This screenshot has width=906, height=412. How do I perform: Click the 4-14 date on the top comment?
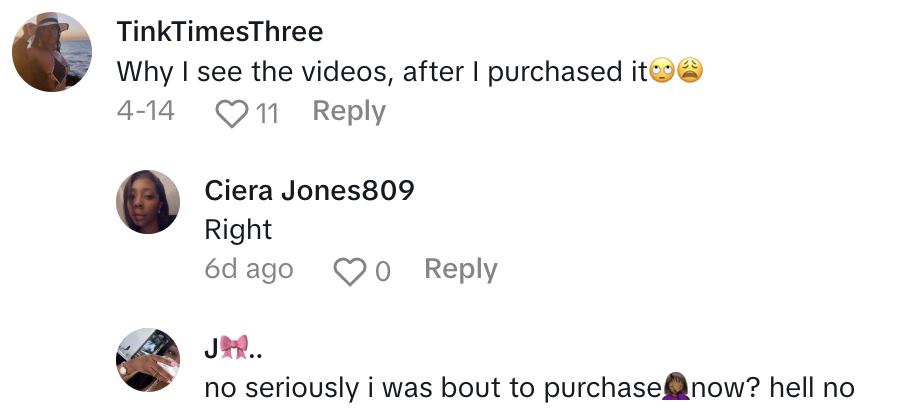146,112
